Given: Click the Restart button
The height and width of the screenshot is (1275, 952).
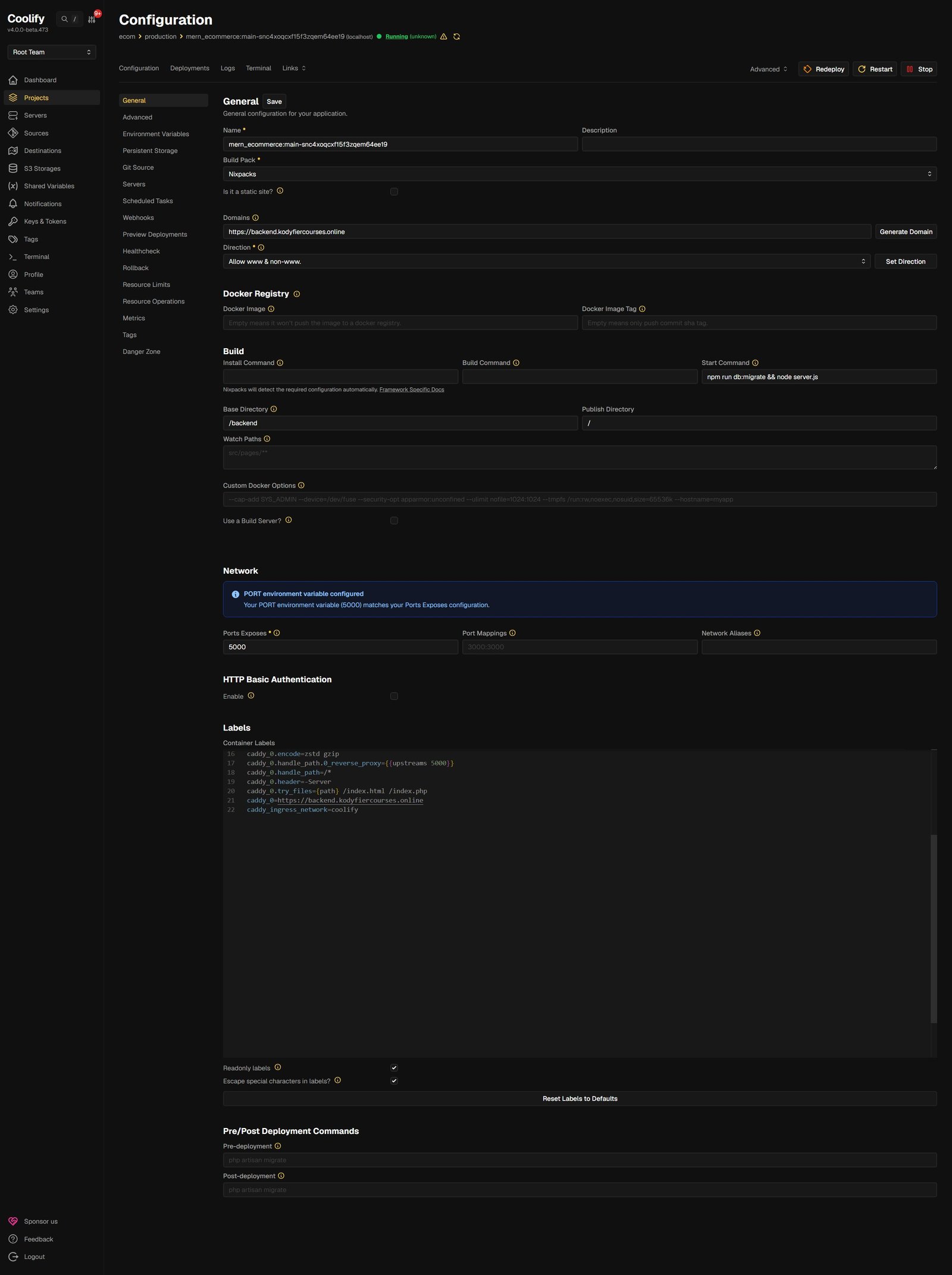Looking at the screenshot, I should click(x=875, y=69).
